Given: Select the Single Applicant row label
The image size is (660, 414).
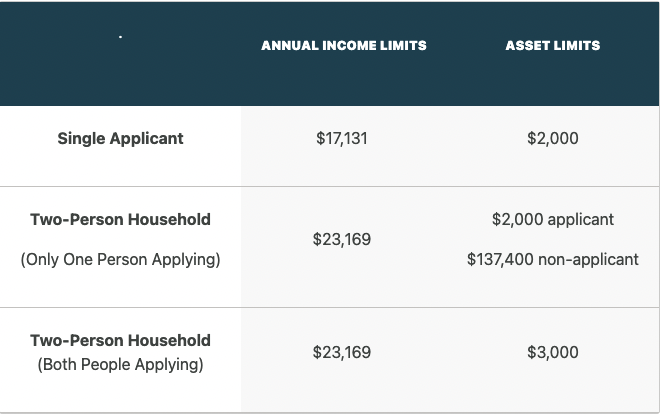Looking at the screenshot, I should coord(120,138).
